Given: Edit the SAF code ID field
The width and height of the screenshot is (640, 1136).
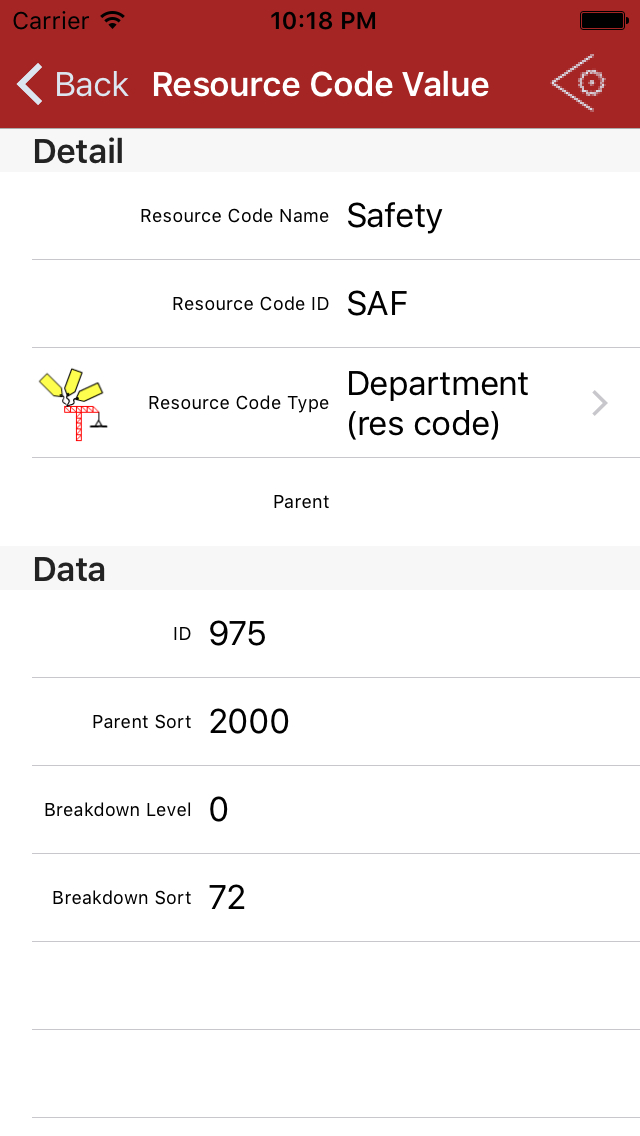Looking at the screenshot, I should [x=377, y=304].
